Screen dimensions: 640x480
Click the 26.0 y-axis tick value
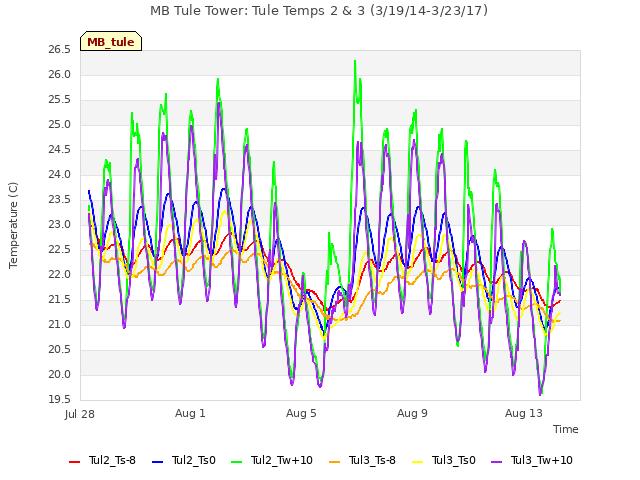[60, 75]
